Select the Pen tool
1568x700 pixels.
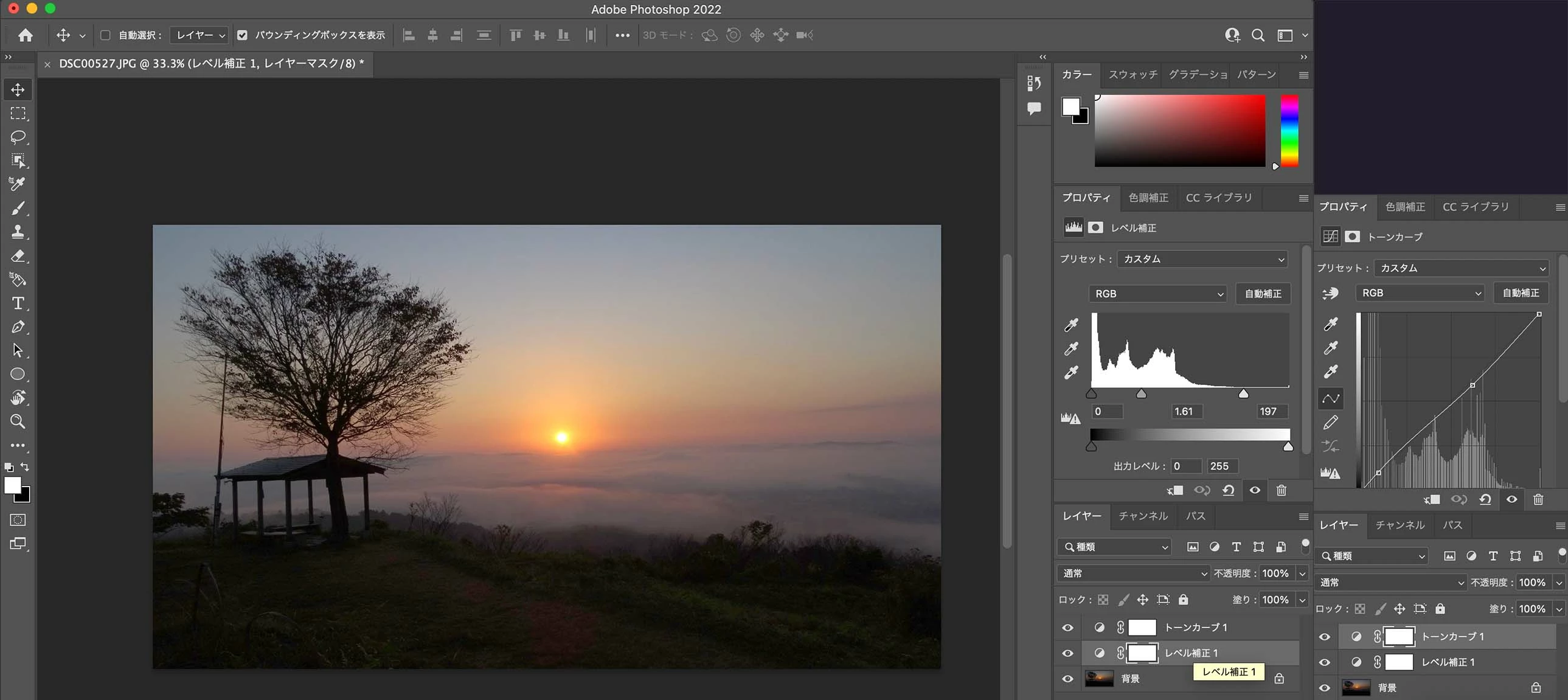click(18, 327)
